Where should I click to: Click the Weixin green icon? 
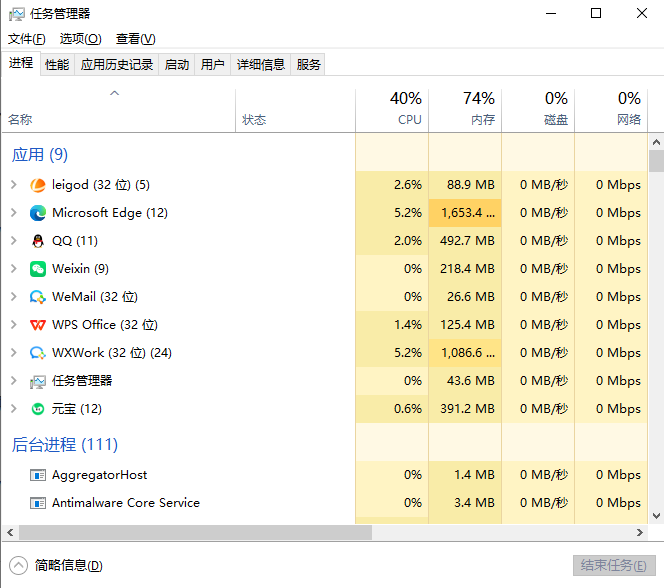pos(38,269)
